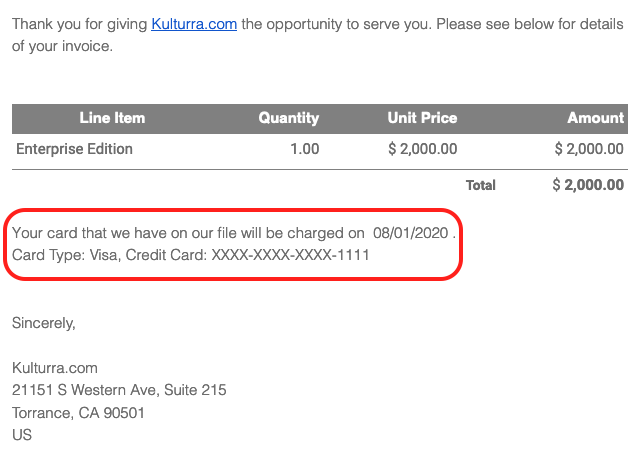
Task: Click the charge date 08/01/2020
Action: [410, 233]
